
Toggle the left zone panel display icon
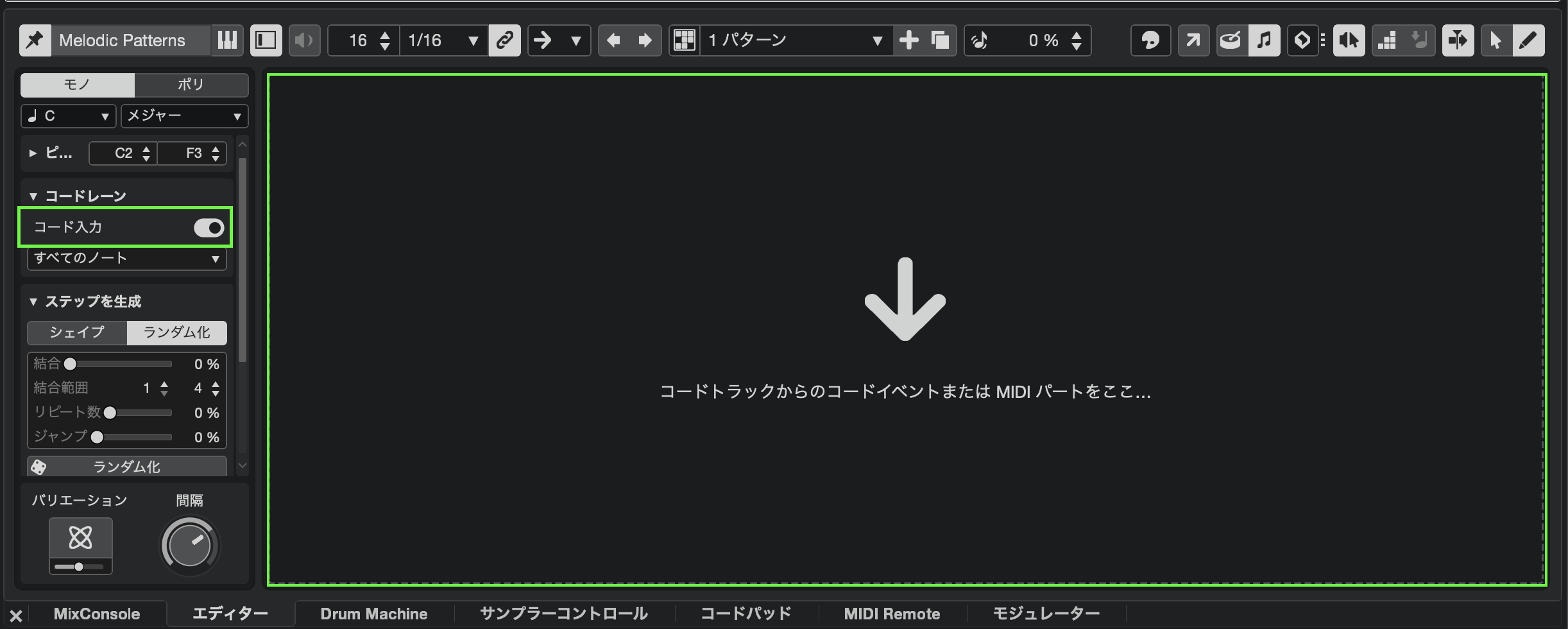[266, 40]
